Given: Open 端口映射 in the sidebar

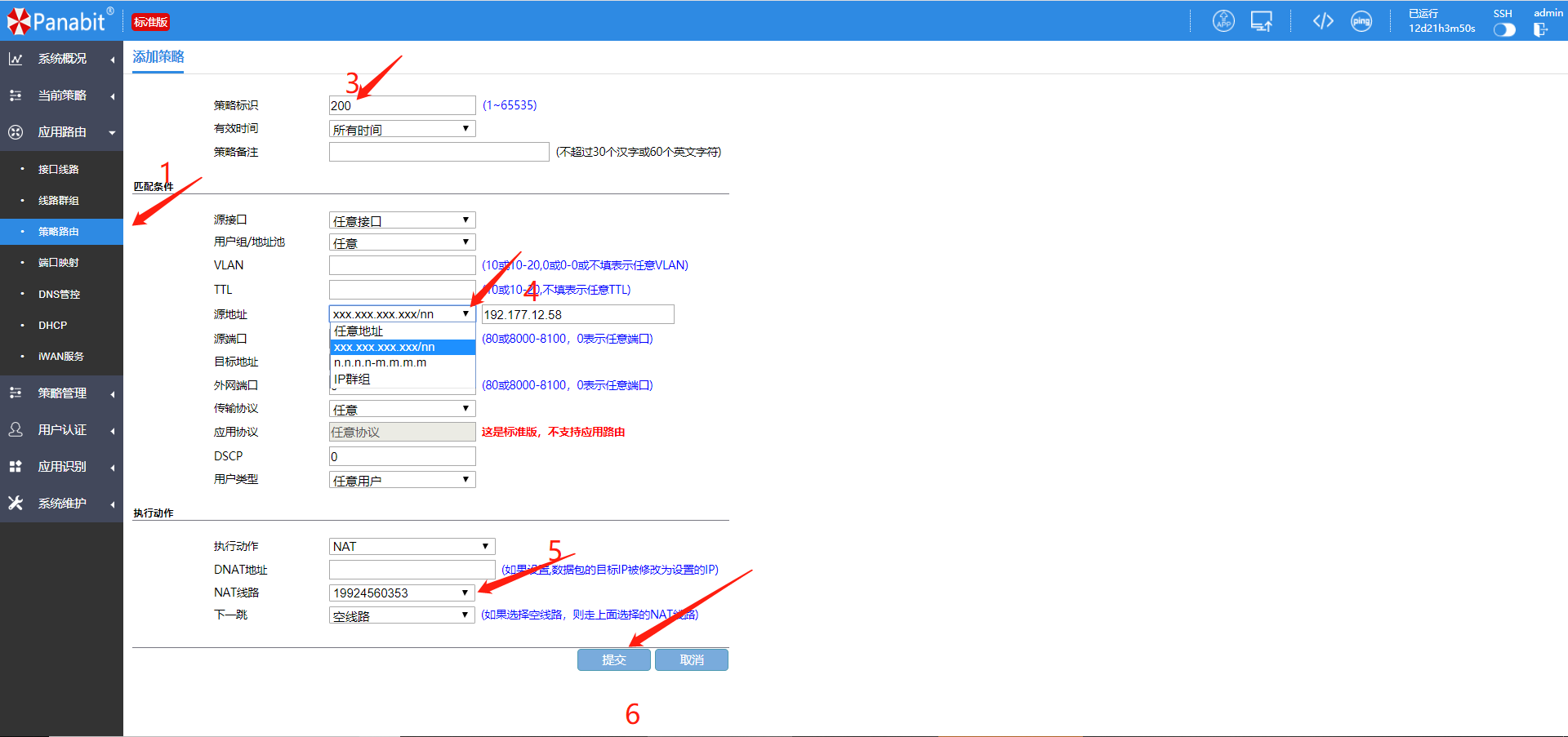Looking at the screenshot, I should 59,263.
